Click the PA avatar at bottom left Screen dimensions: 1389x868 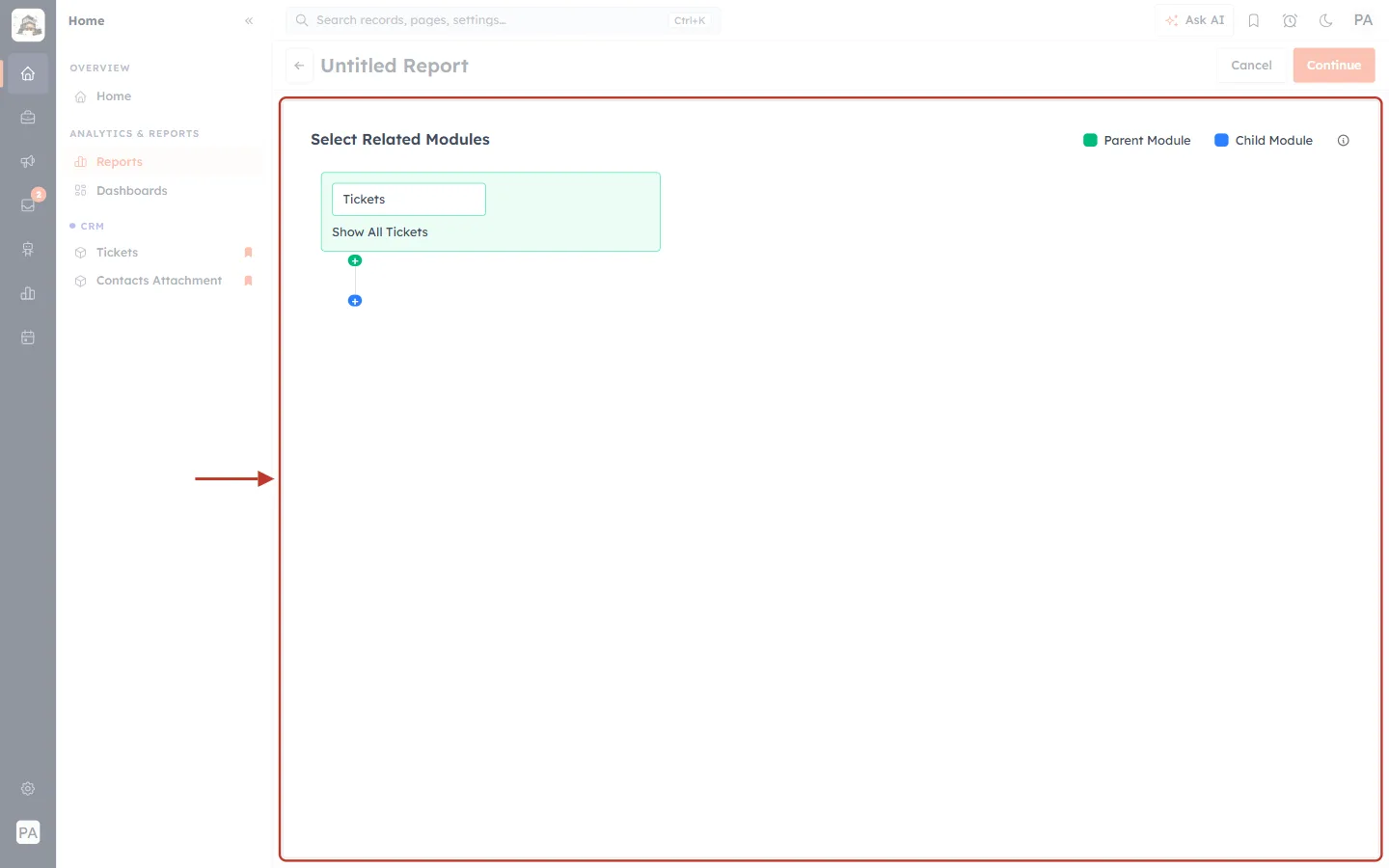pyautogui.click(x=28, y=832)
